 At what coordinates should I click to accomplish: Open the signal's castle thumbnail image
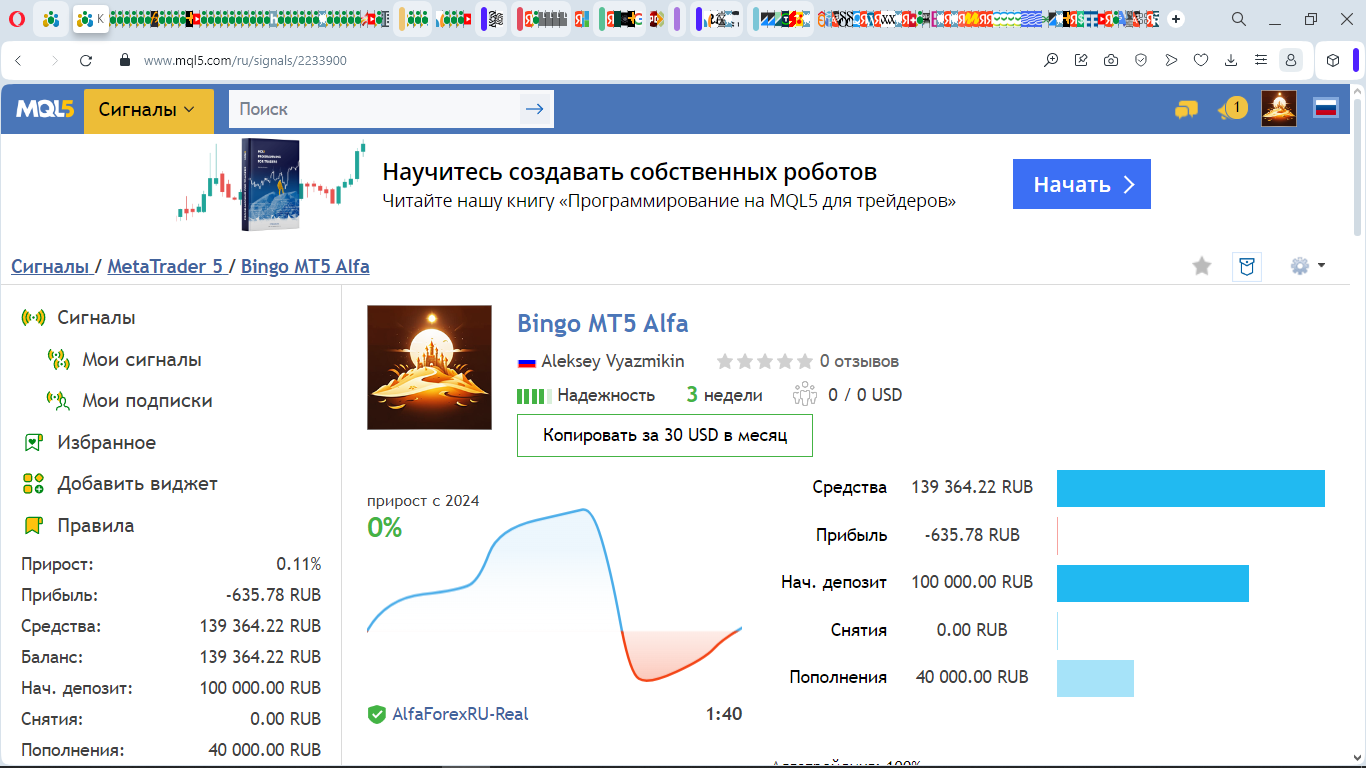pyautogui.click(x=429, y=367)
